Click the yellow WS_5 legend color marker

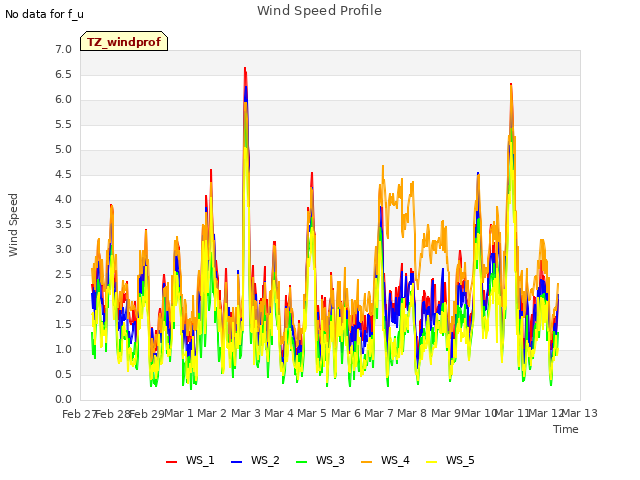[431, 462]
